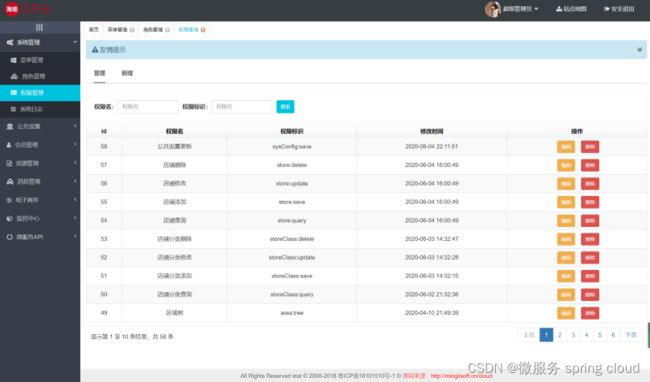
Task: Expand the 友情提示 banner chevron
Action: 639,50
